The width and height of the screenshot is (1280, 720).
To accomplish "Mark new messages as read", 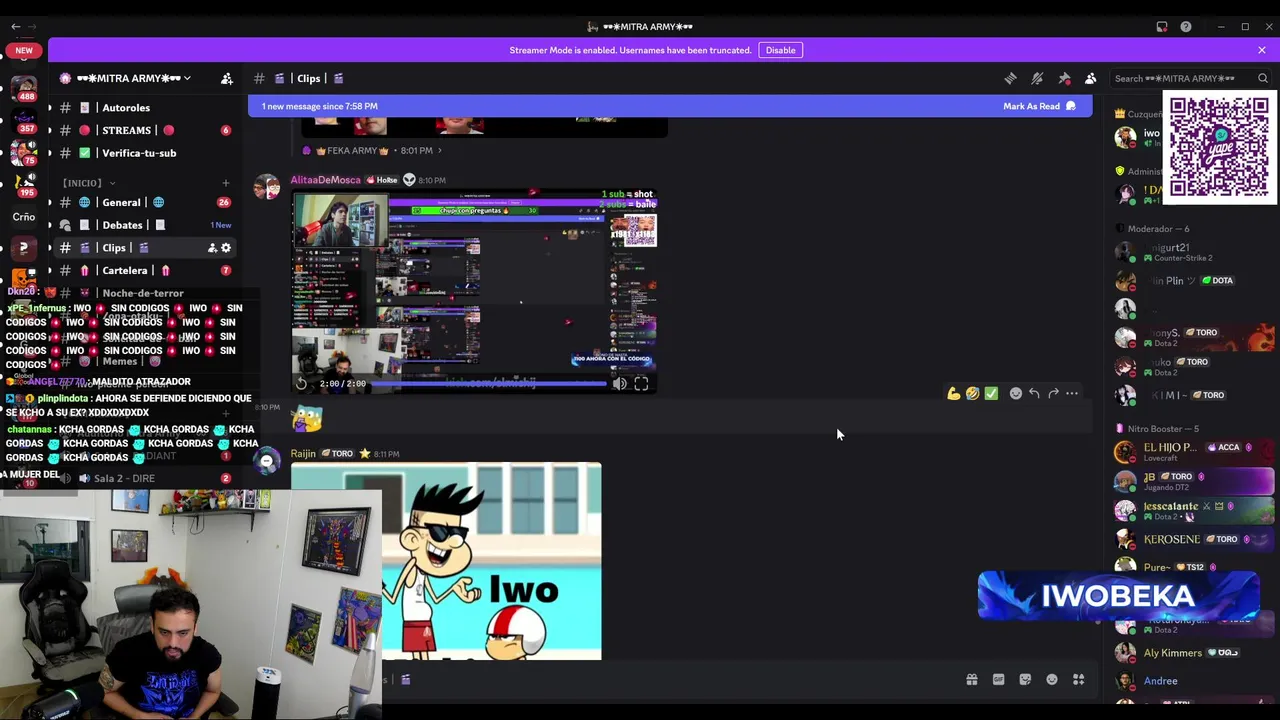I will point(1039,106).
